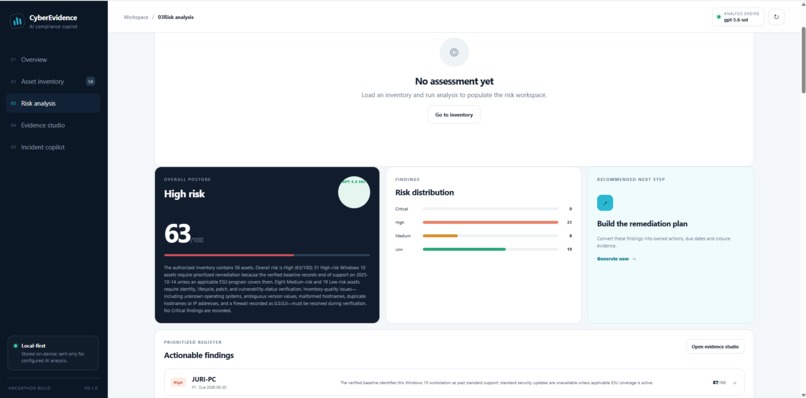Image resolution: width=806 pixels, height=398 pixels.
Task: Click the No assessment yet heading
Action: (x=454, y=81)
